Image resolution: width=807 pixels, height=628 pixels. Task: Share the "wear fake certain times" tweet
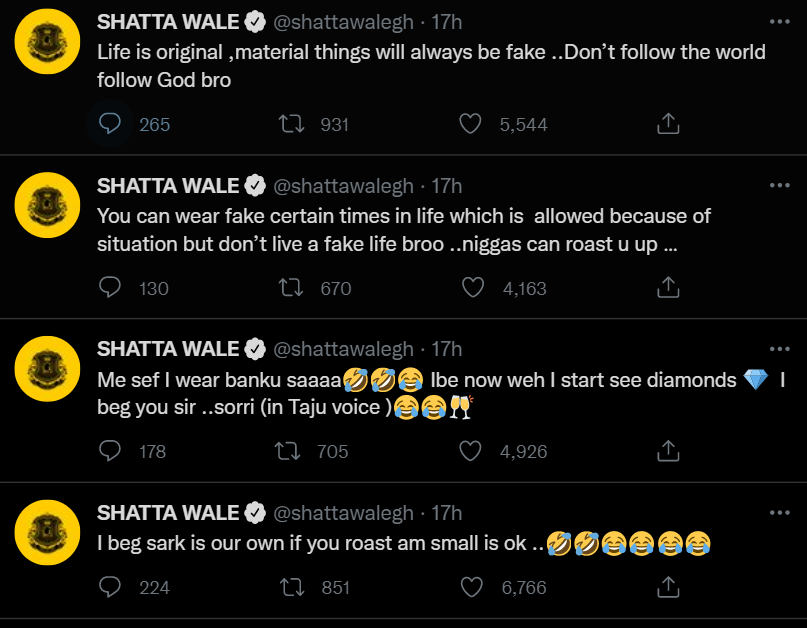point(668,287)
